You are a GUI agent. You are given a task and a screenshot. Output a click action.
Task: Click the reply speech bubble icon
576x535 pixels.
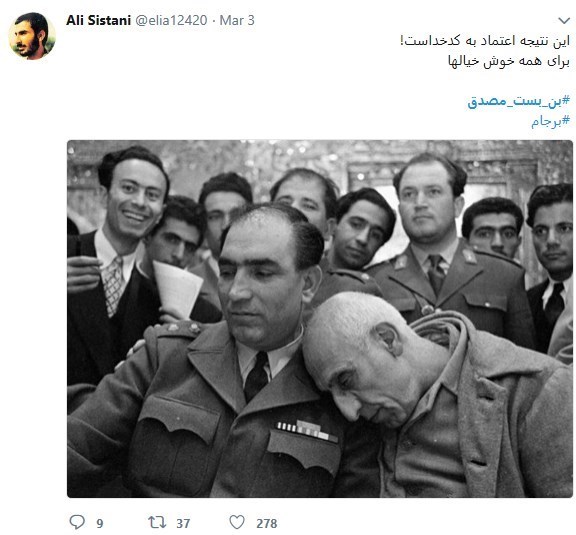77,522
